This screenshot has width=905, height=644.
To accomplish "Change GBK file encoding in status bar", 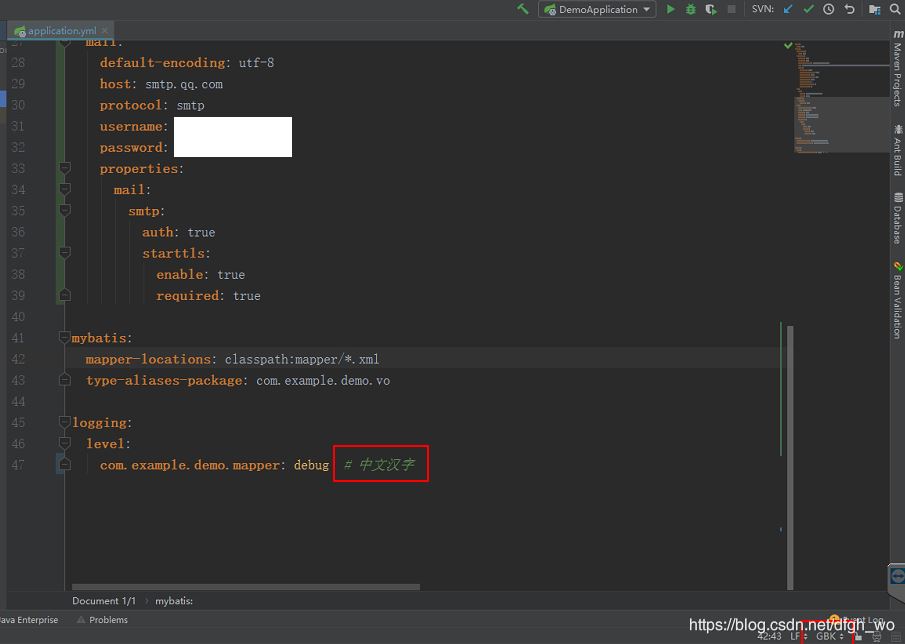I will coord(830,636).
